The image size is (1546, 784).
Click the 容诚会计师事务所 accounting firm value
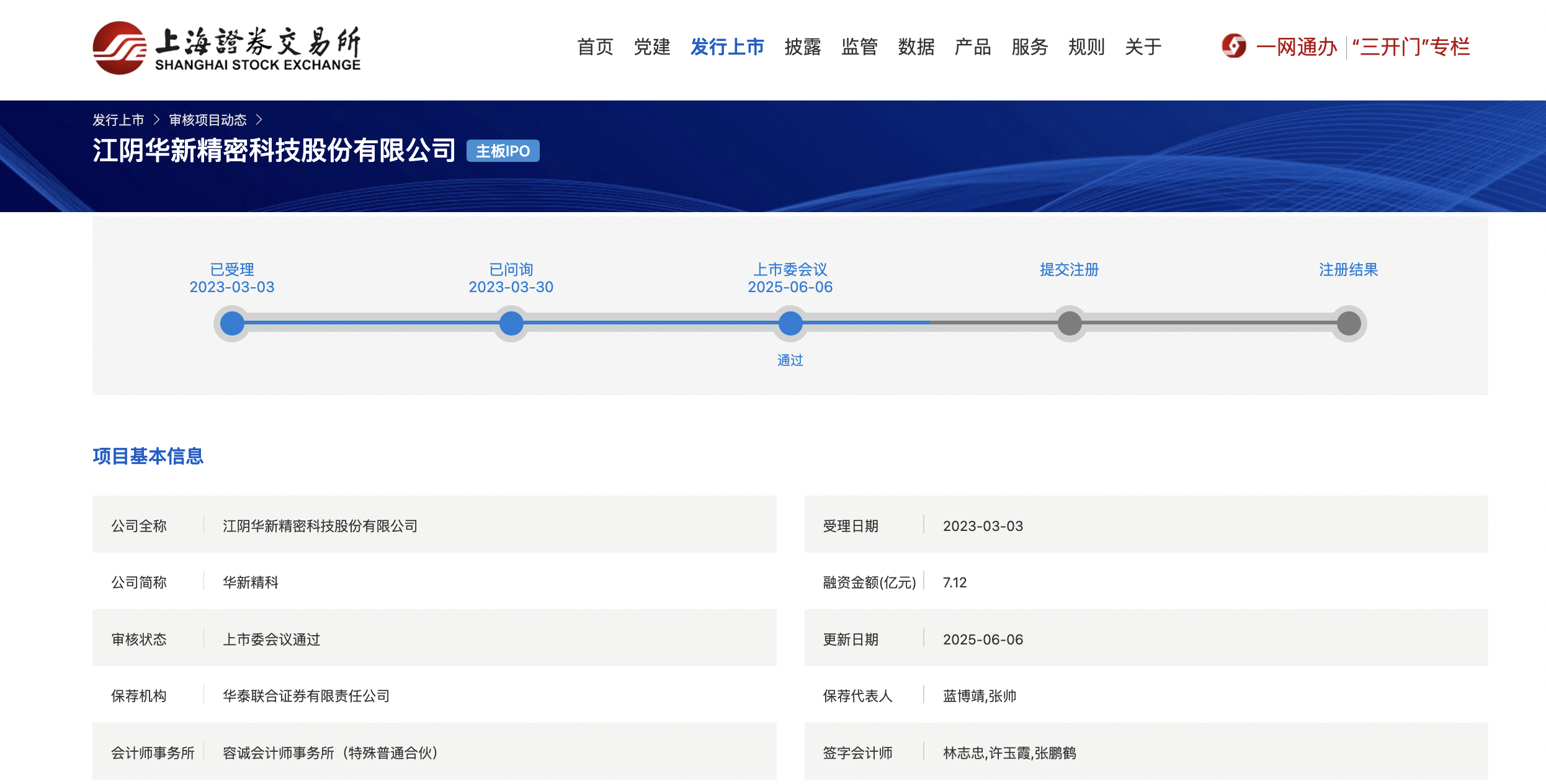331,753
